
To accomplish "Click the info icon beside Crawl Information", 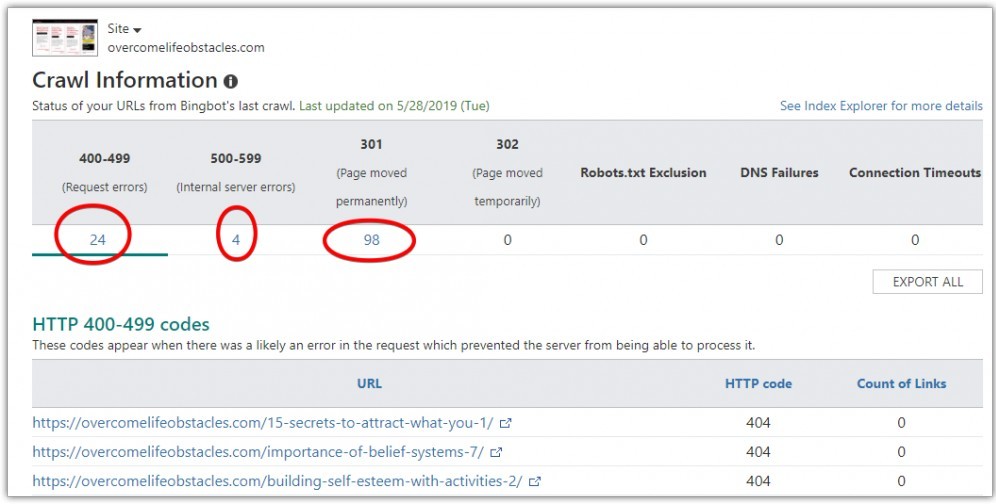I will (231, 81).
